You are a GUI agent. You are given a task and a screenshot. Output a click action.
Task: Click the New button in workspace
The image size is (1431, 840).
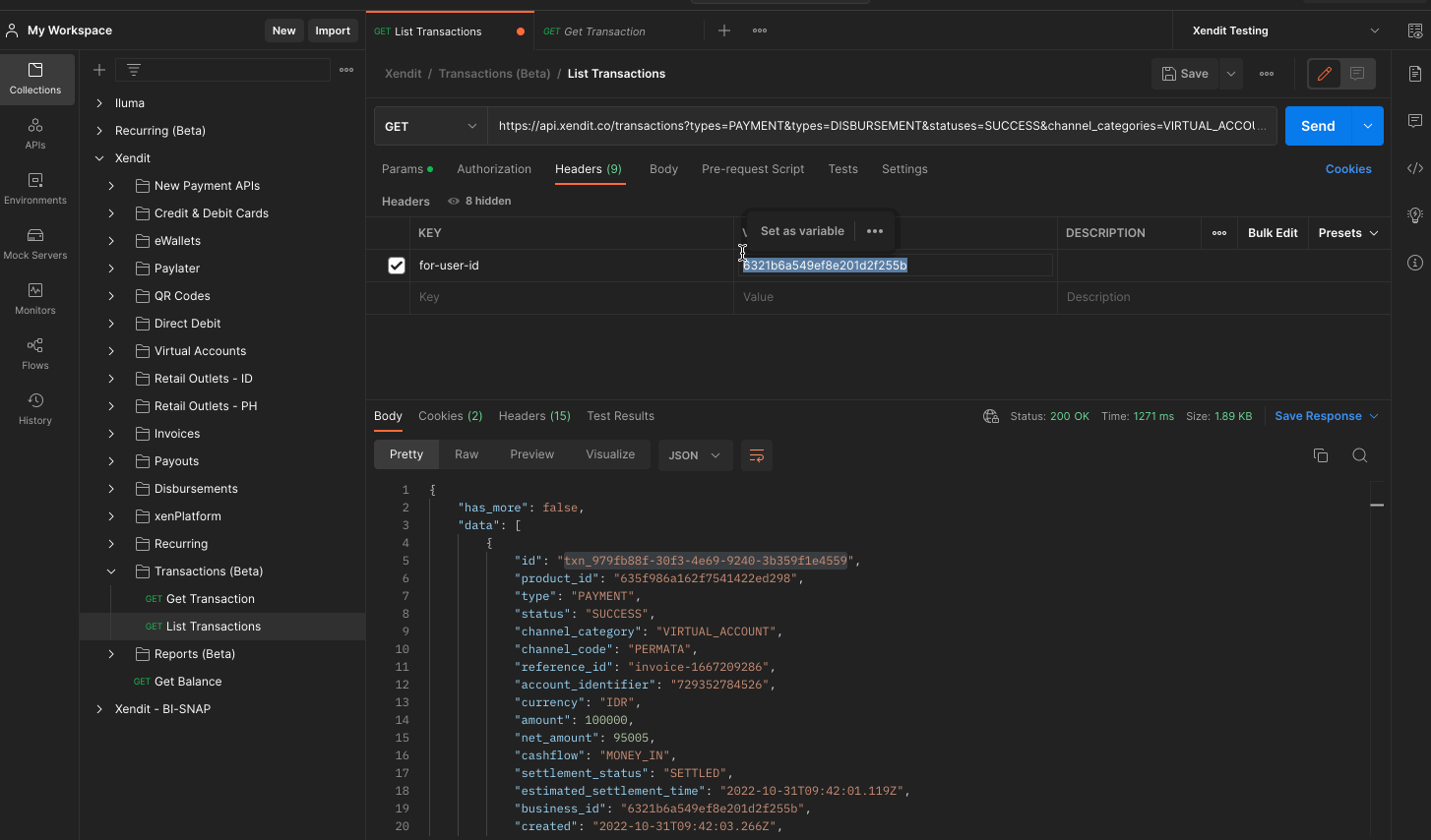point(283,30)
